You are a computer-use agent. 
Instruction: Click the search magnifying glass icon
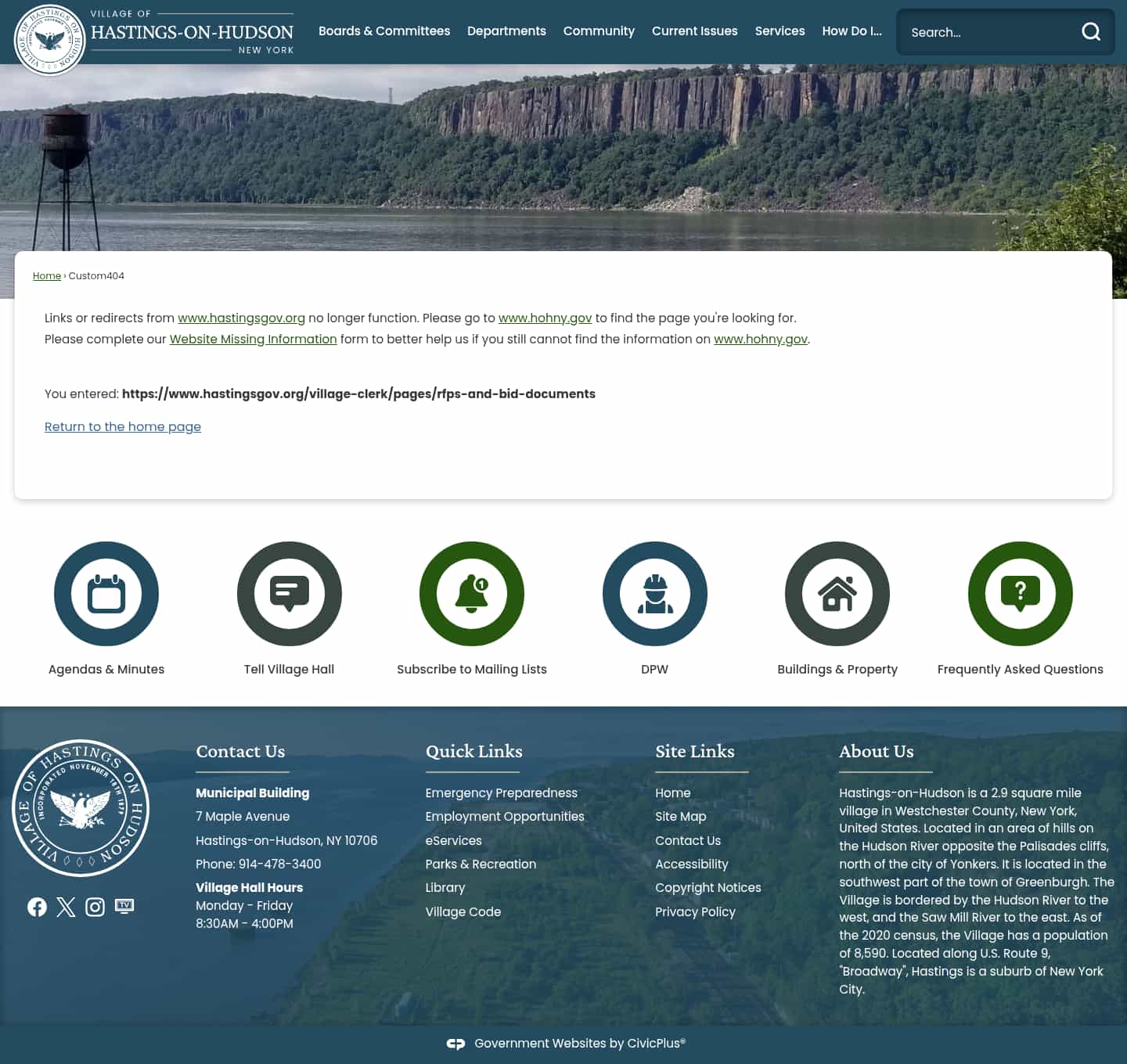point(1091,32)
